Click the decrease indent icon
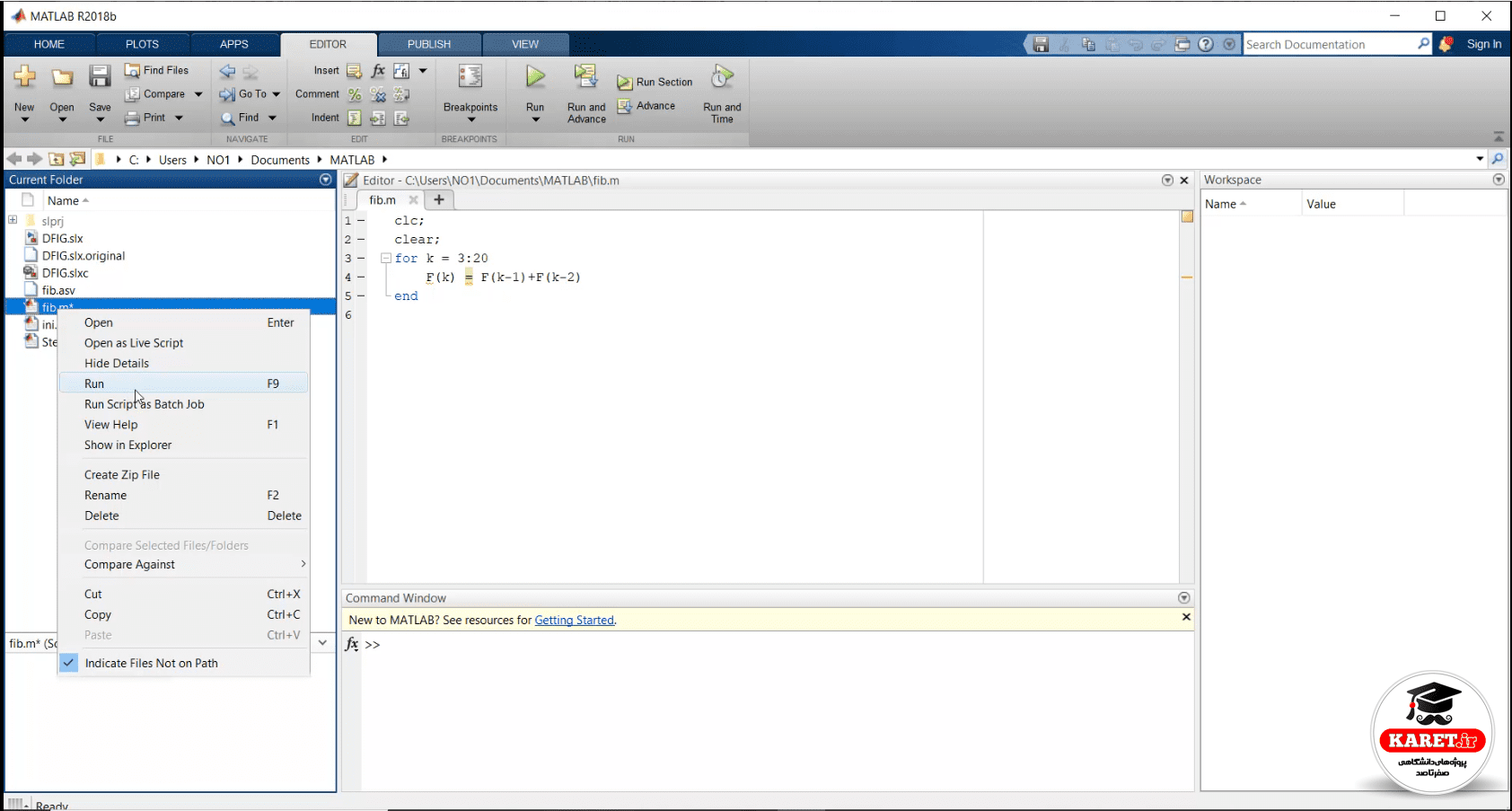The width and height of the screenshot is (1512, 811). (401, 118)
